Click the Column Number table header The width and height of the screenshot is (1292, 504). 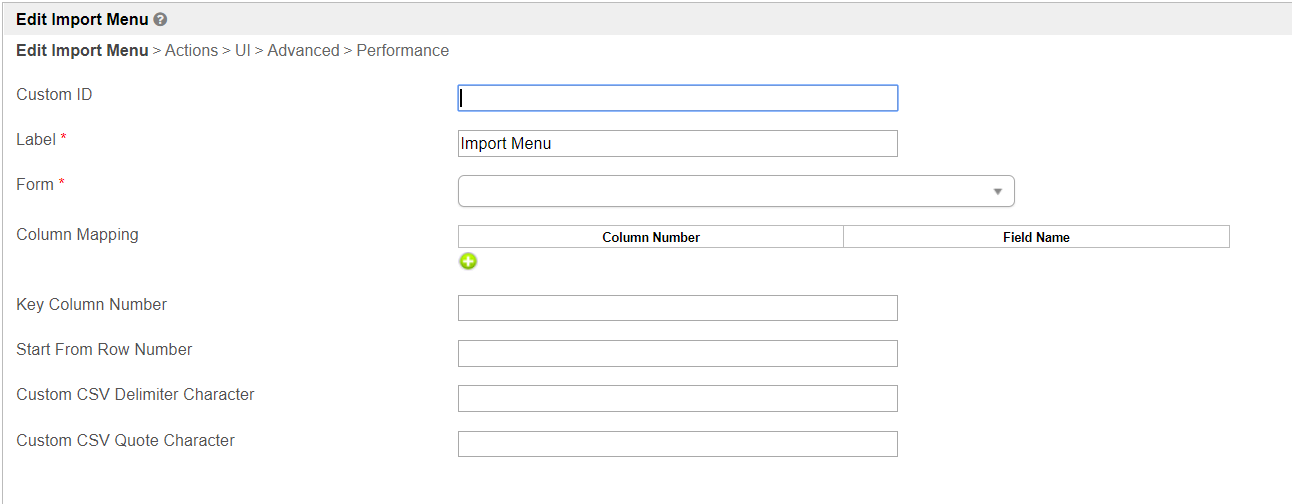click(x=650, y=237)
